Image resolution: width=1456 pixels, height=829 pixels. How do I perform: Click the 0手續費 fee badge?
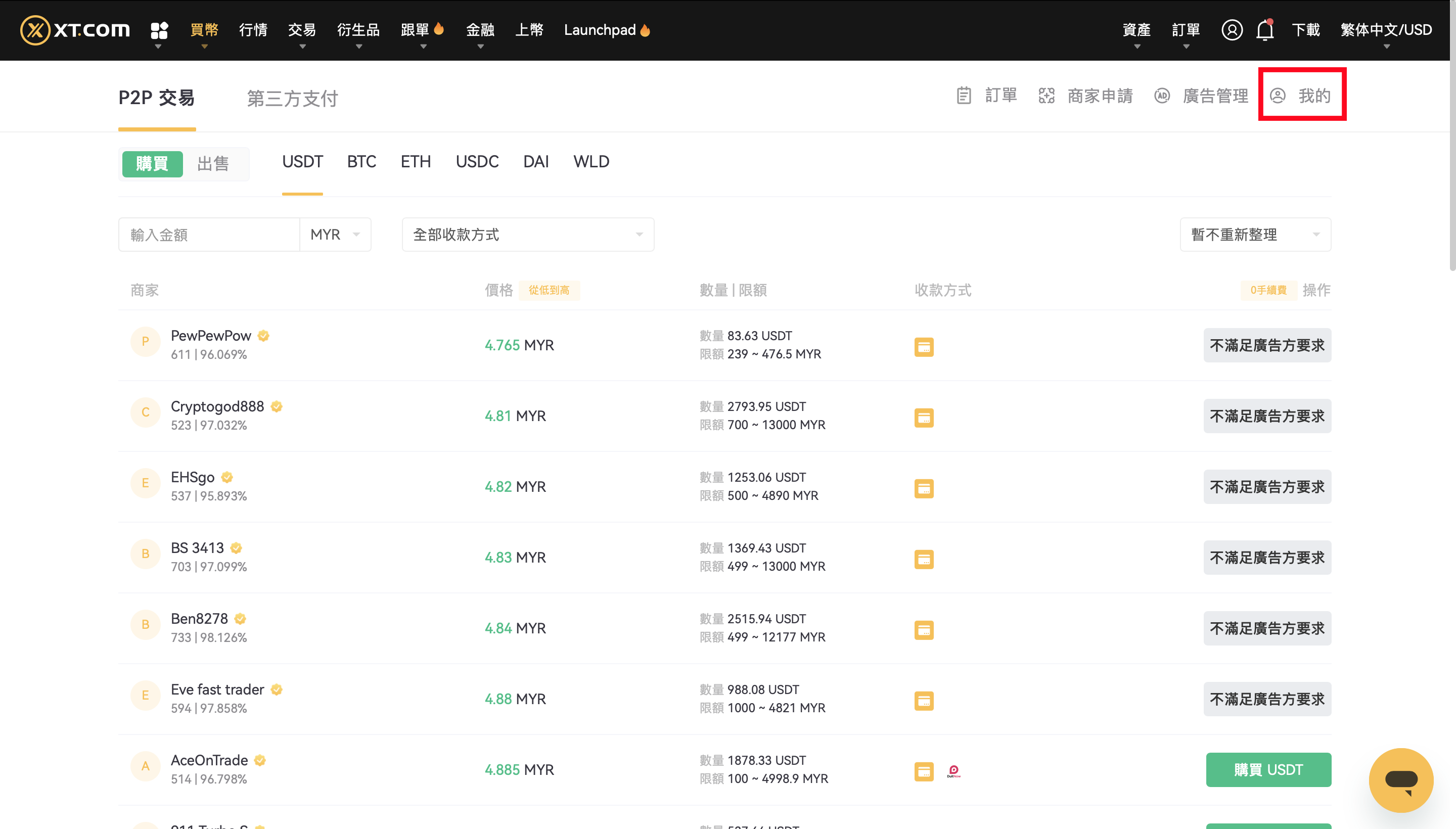pos(1268,290)
